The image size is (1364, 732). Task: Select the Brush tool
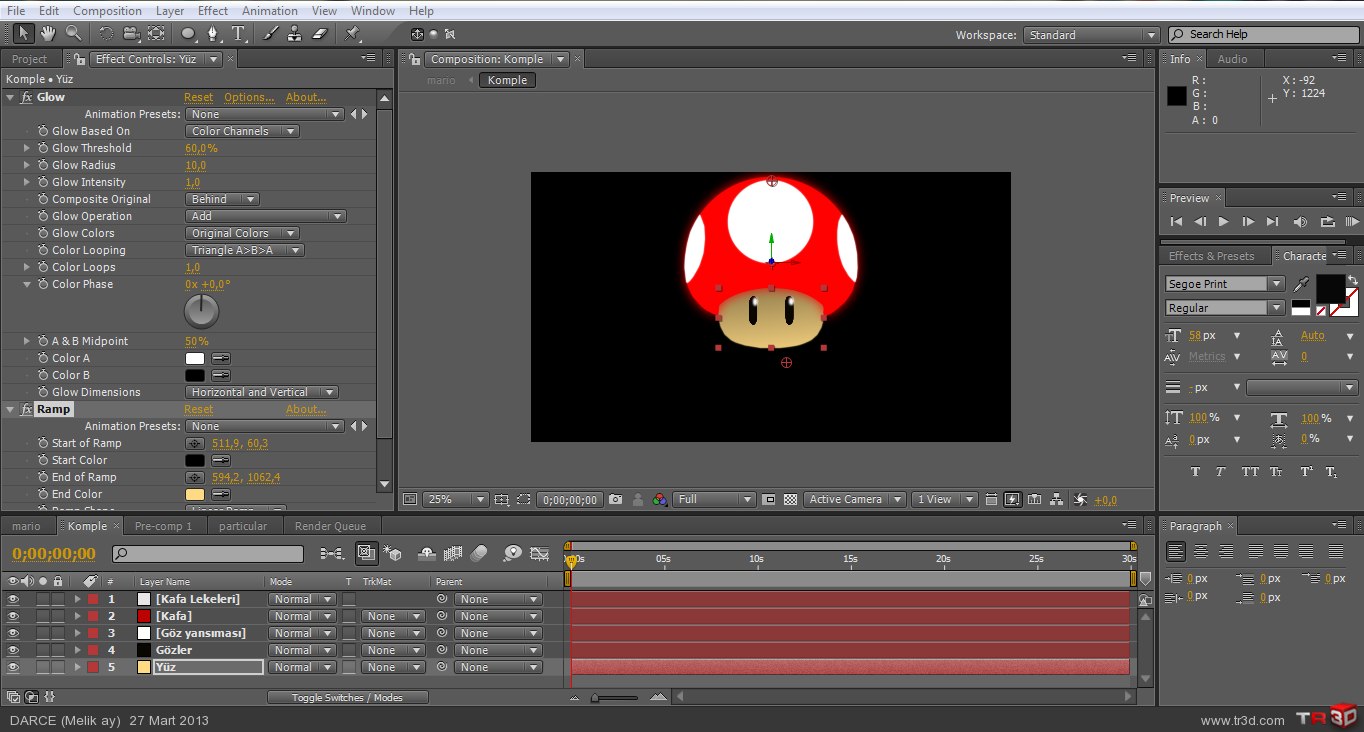click(x=270, y=33)
